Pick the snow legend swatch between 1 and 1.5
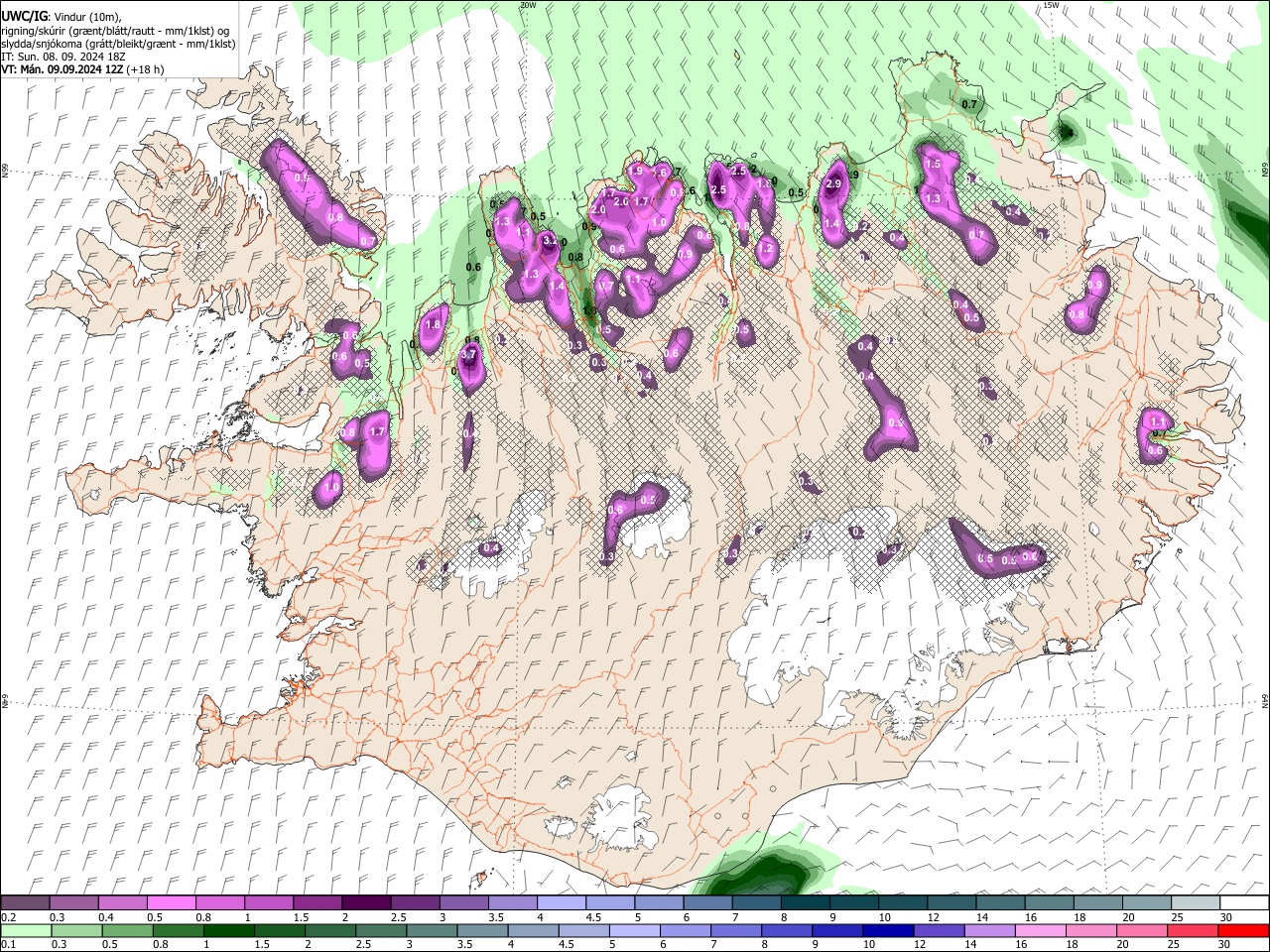Viewport: 1270px width, 952px height. point(268,903)
